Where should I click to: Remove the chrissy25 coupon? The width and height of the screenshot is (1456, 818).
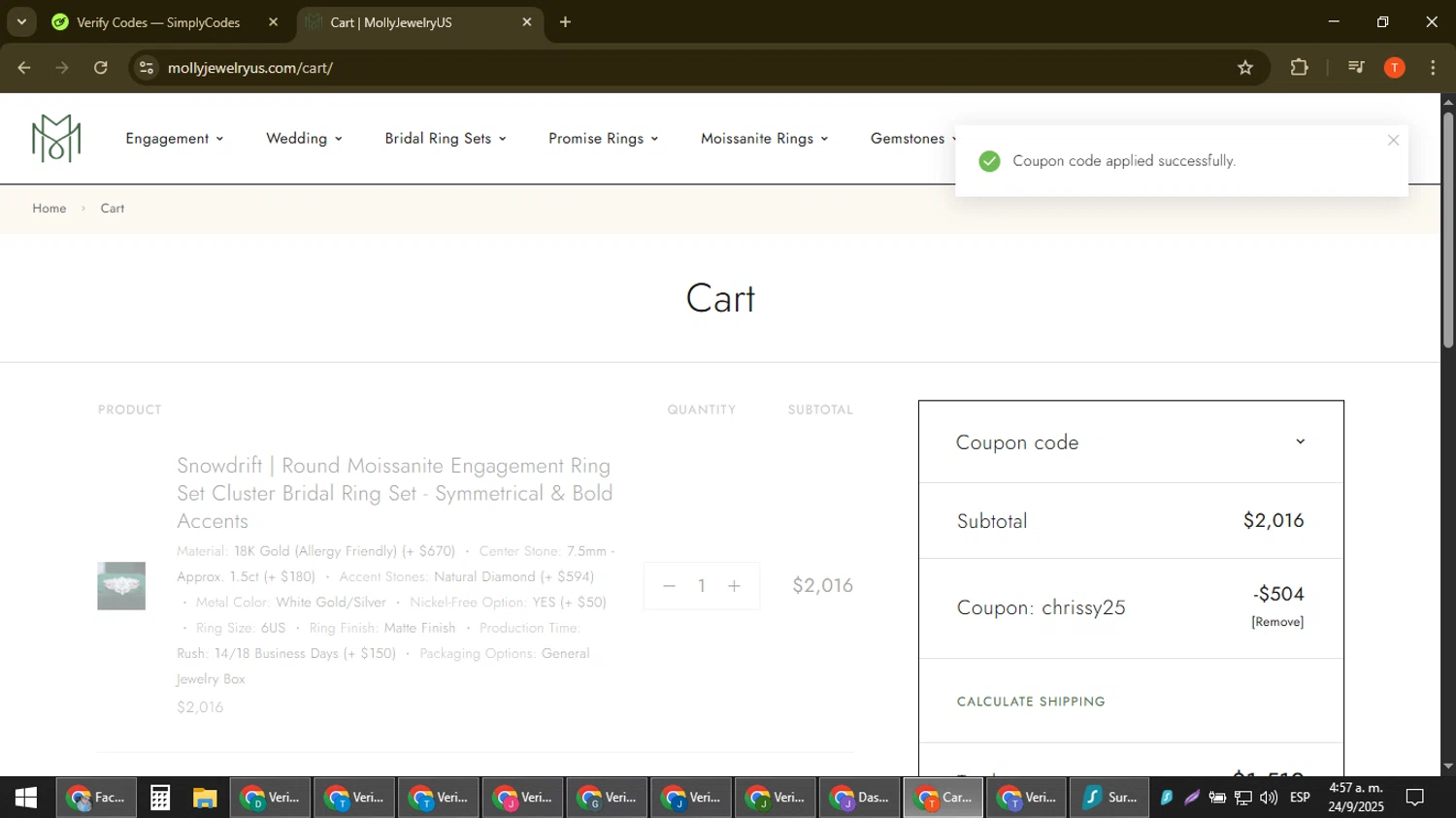point(1277,622)
